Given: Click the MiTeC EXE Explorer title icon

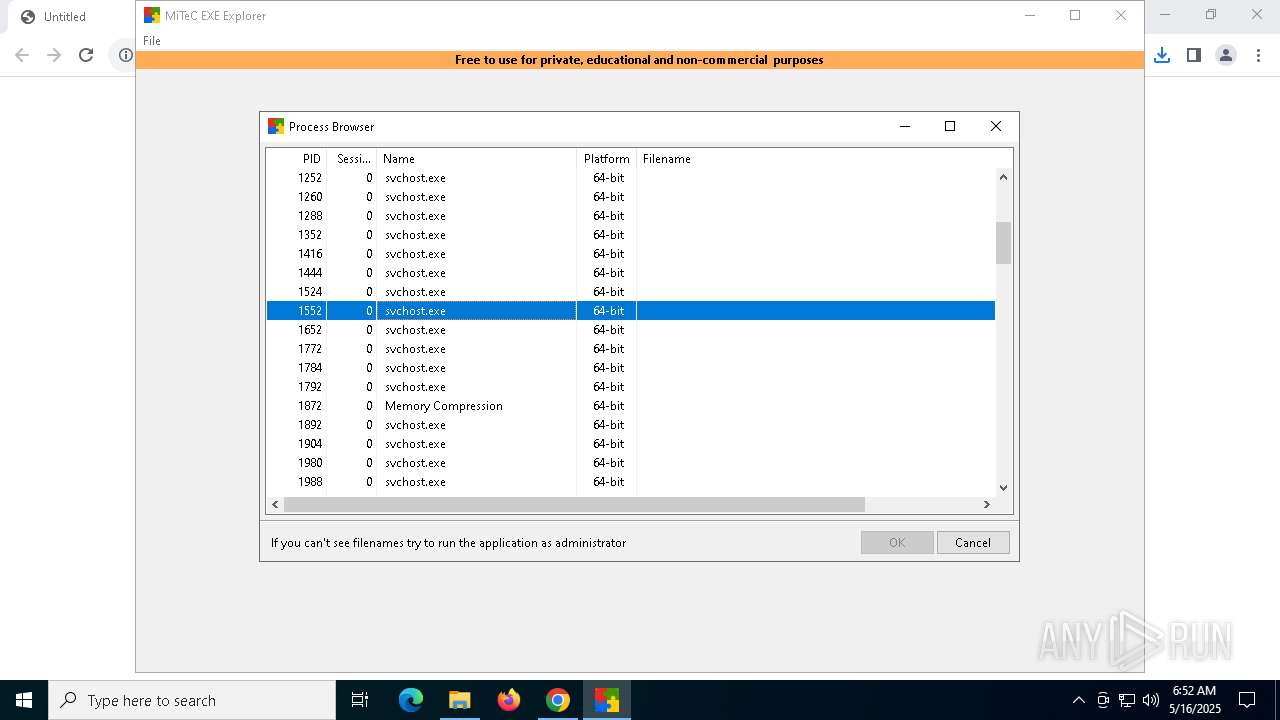Looking at the screenshot, I should [x=152, y=15].
